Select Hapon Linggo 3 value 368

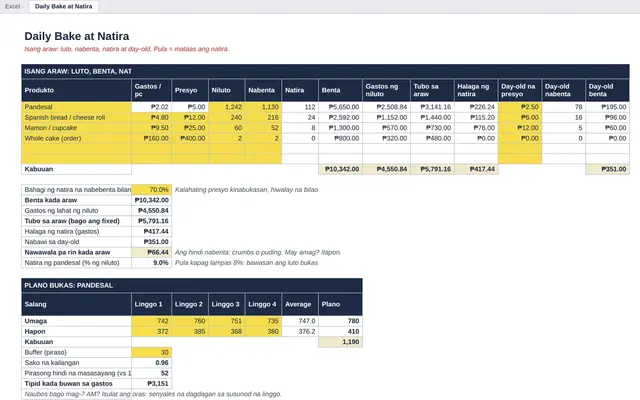coord(227,331)
